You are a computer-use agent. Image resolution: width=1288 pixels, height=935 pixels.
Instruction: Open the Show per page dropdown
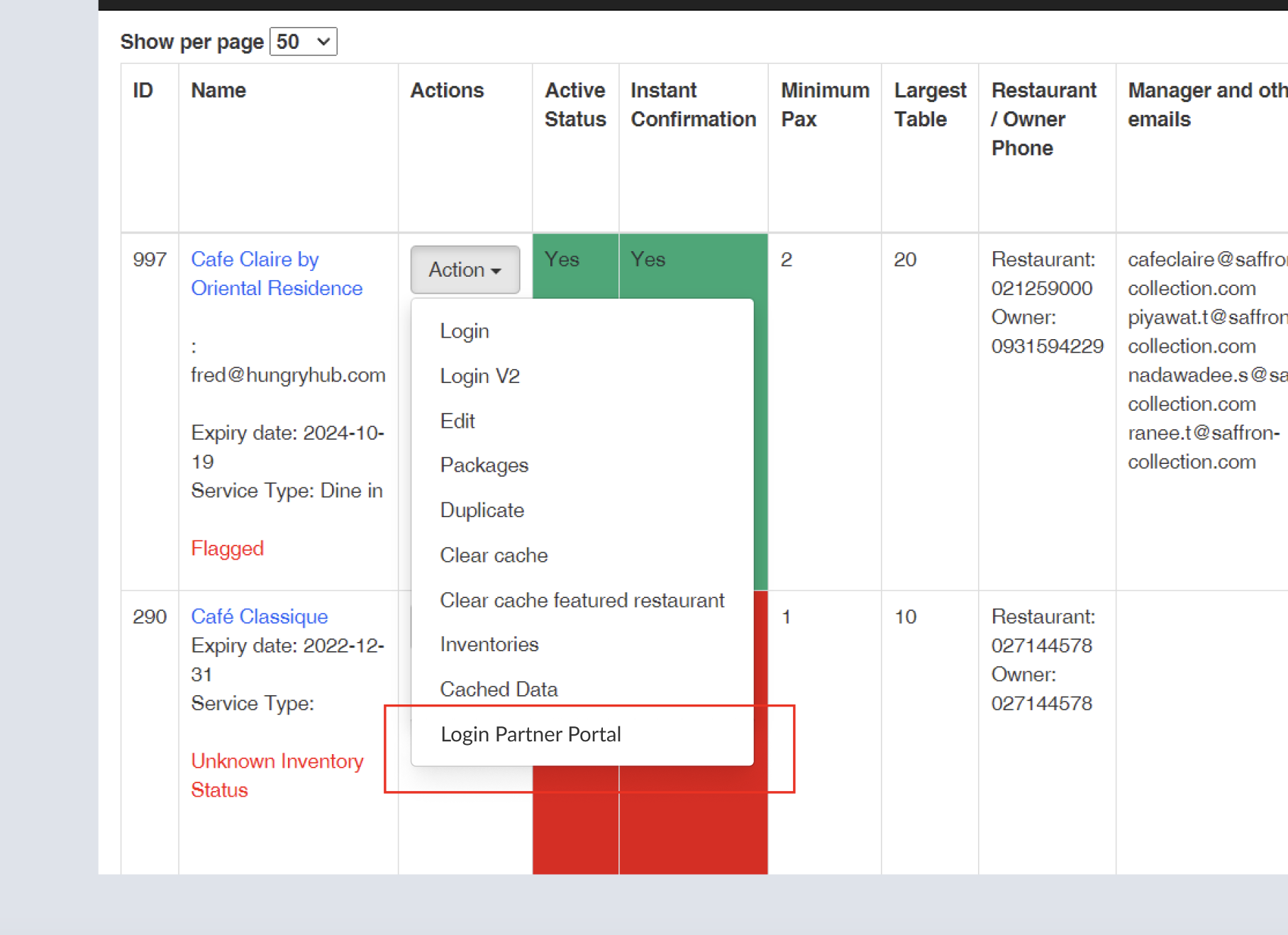[303, 42]
